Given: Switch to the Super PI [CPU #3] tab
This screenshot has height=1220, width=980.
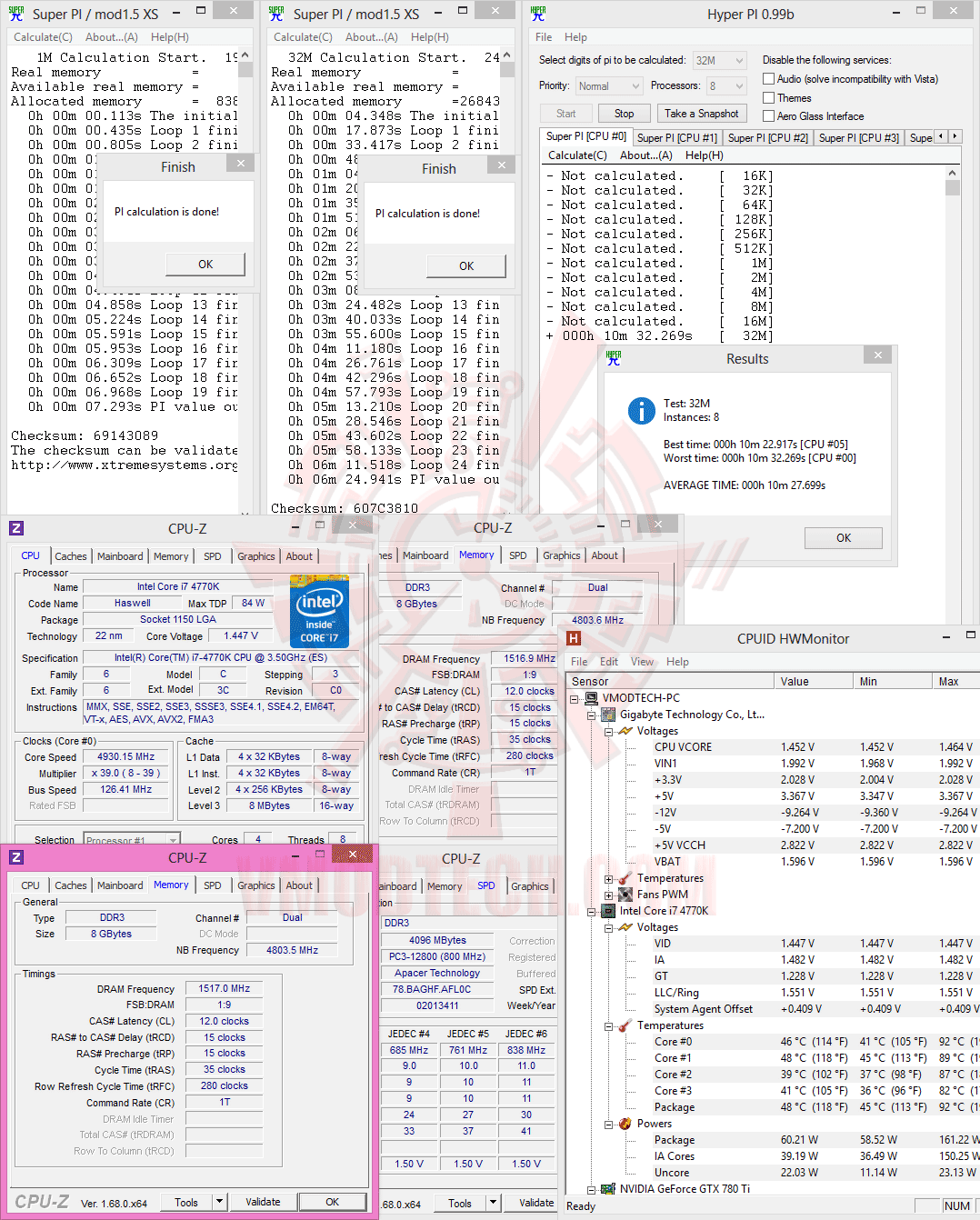Looking at the screenshot, I should (859, 138).
